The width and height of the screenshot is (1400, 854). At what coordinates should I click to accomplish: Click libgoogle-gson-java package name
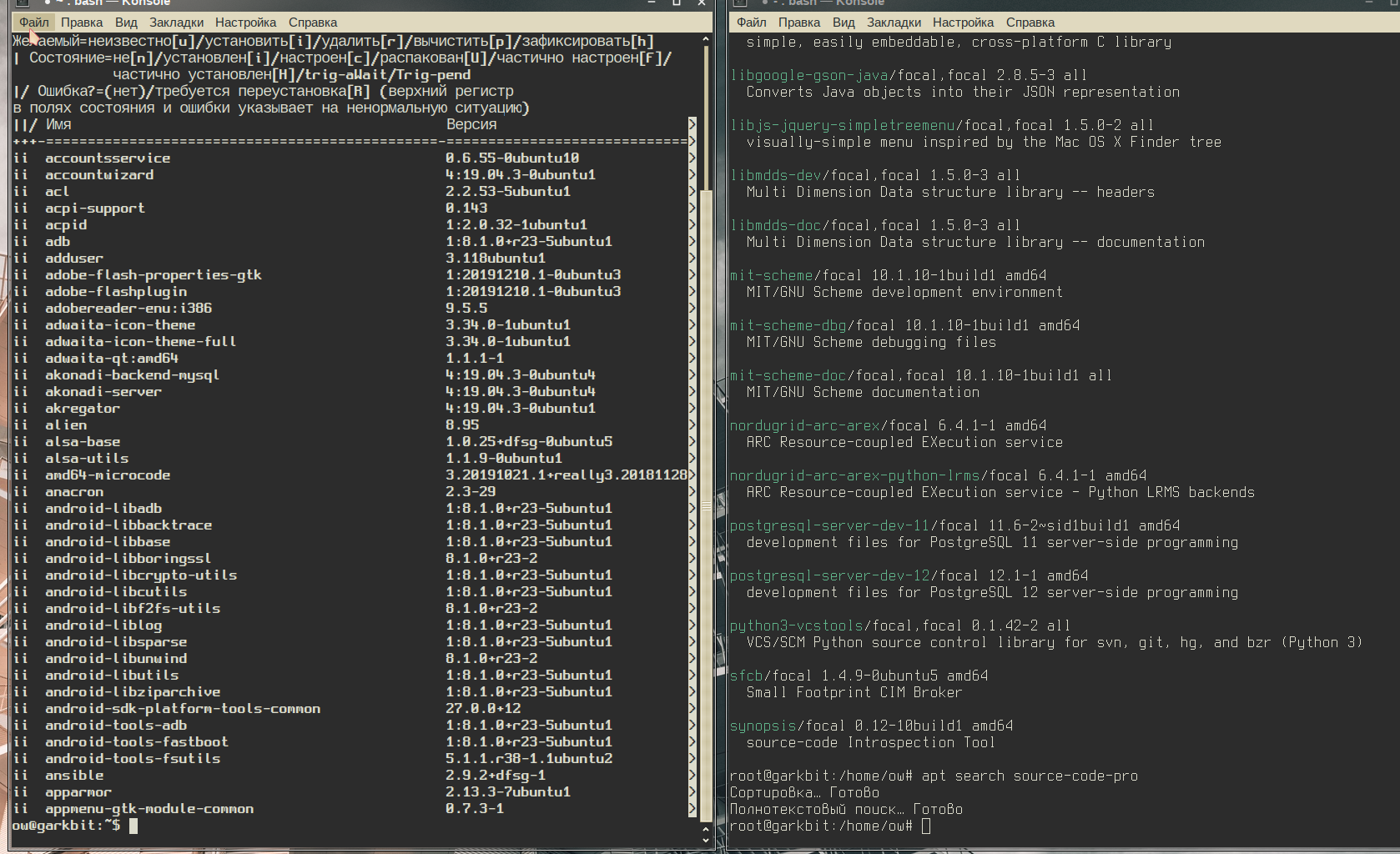(x=808, y=75)
